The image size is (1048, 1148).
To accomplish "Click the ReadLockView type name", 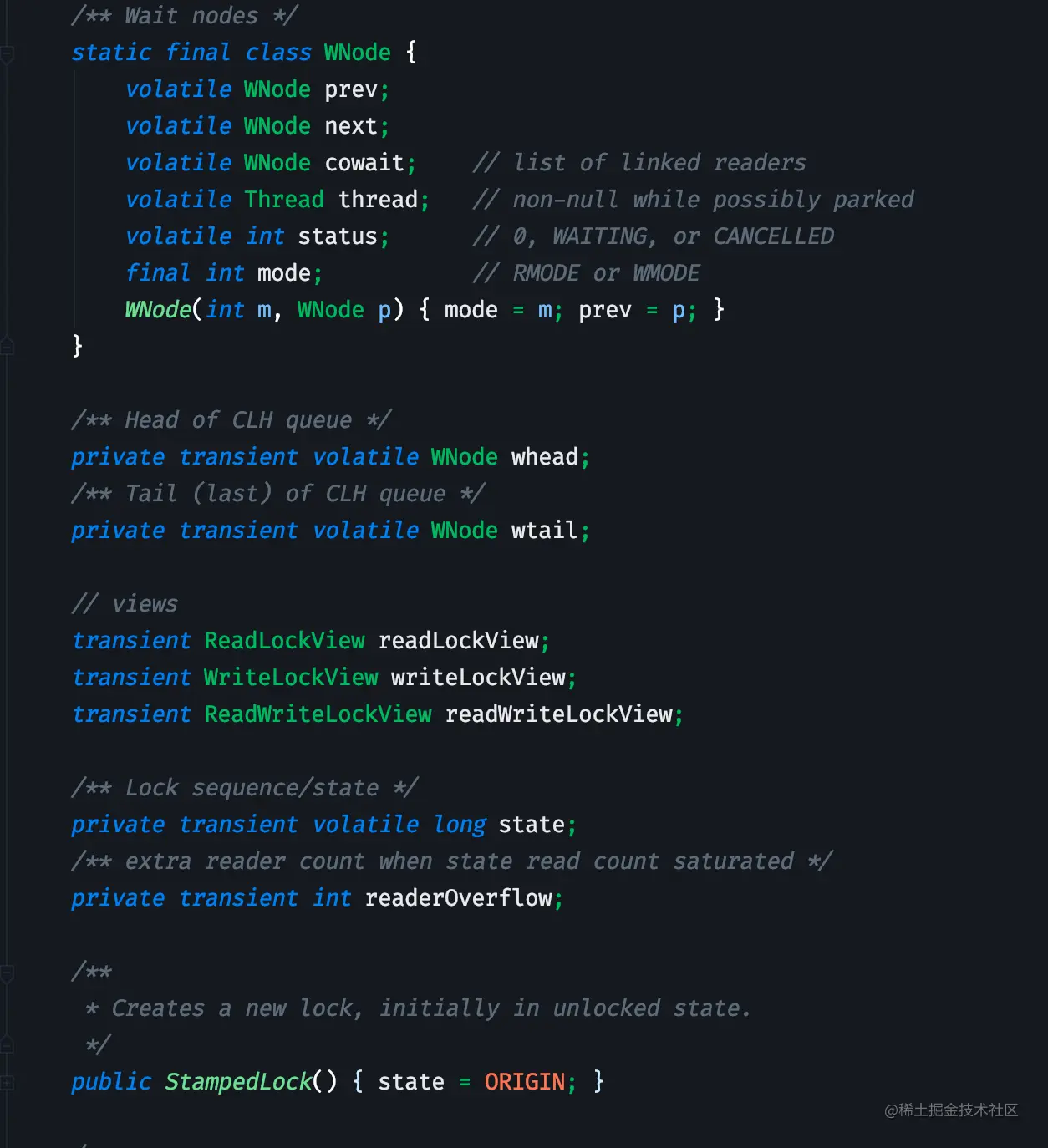I will tap(284, 641).
